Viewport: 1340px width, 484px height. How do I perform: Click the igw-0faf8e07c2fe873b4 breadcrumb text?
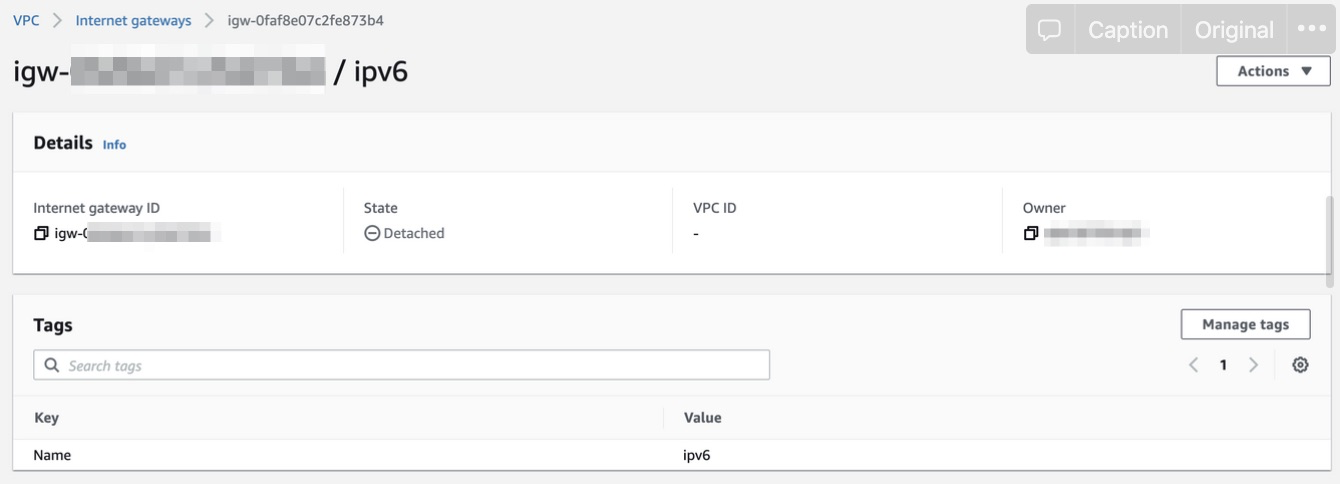[x=305, y=20]
